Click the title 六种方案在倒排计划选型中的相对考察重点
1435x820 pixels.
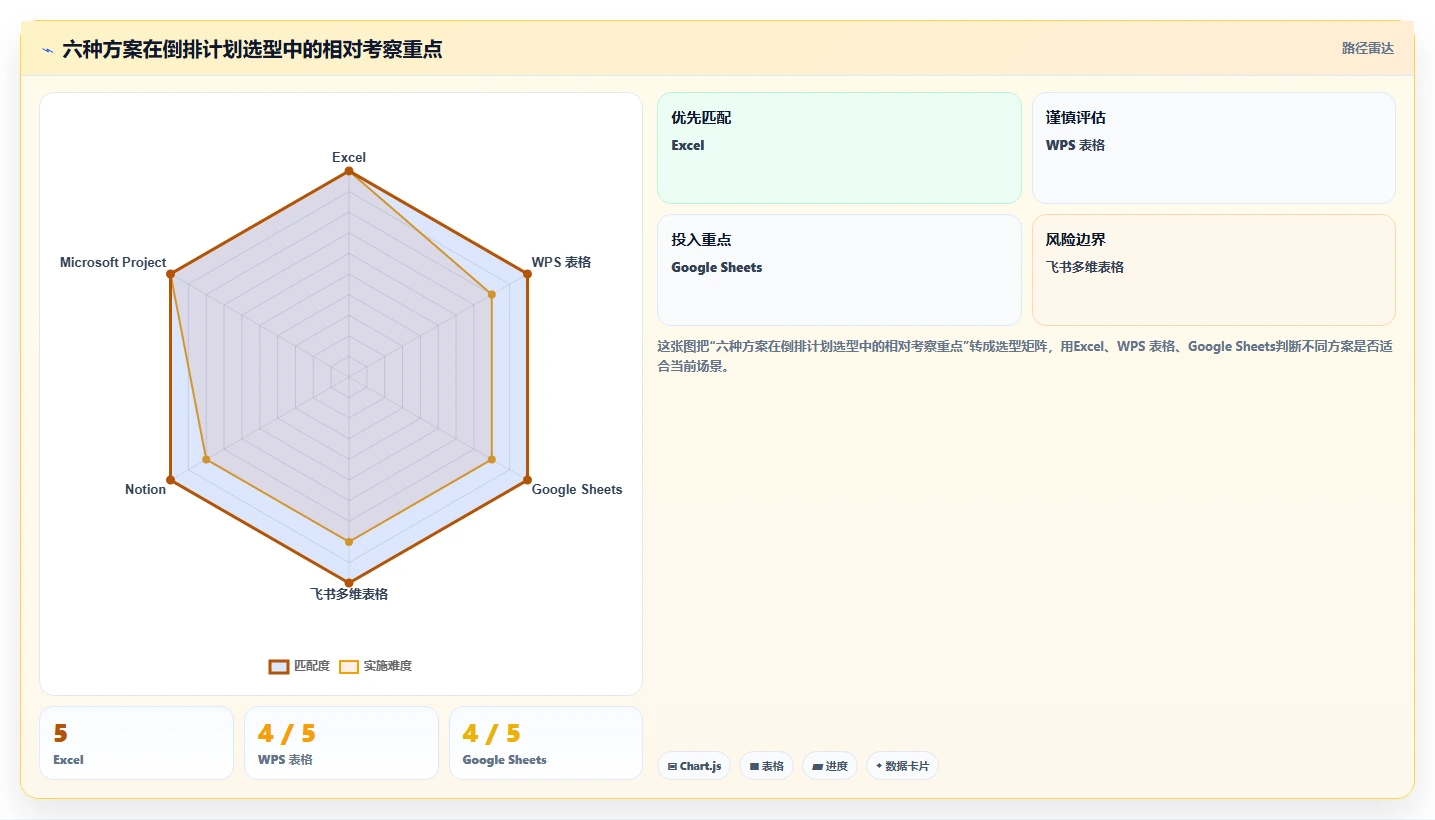point(252,49)
